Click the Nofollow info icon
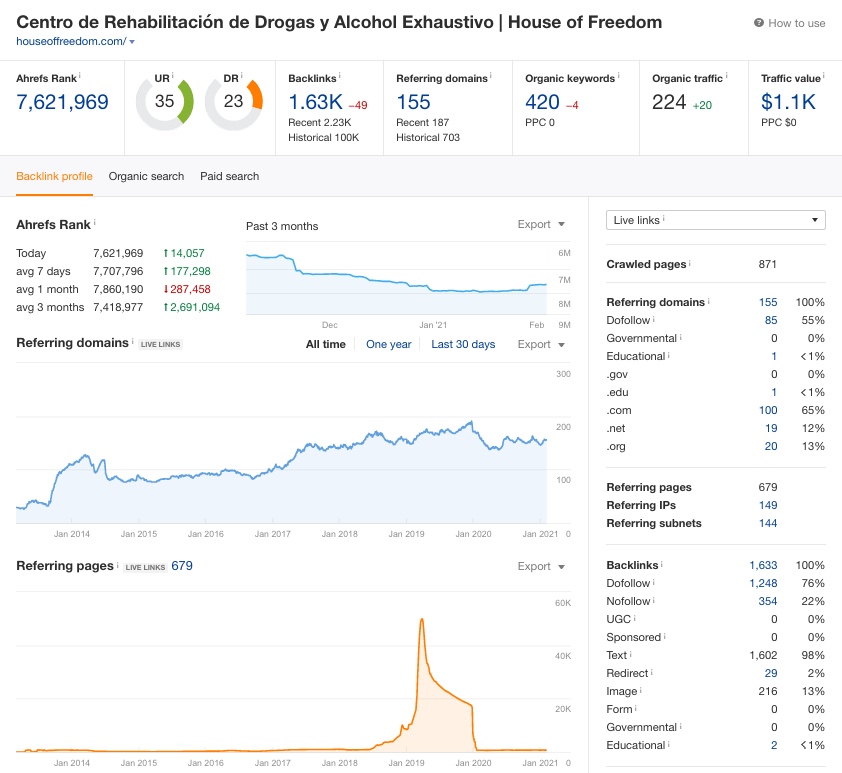The width and height of the screenshot is (842, 773). coord(654,600)
